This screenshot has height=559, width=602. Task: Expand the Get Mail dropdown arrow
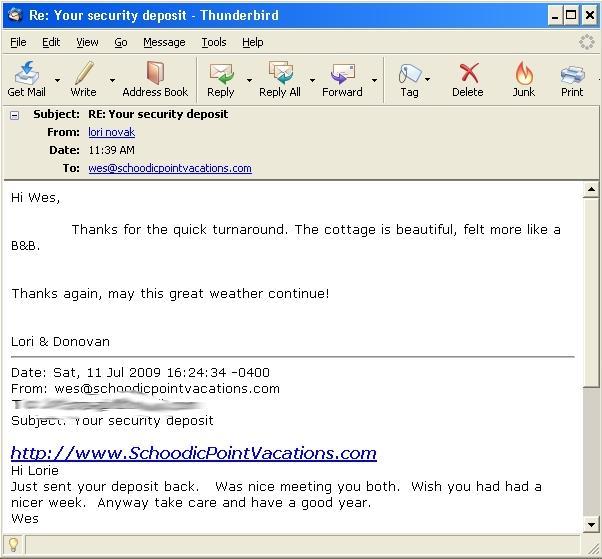[x=57, y=80]
